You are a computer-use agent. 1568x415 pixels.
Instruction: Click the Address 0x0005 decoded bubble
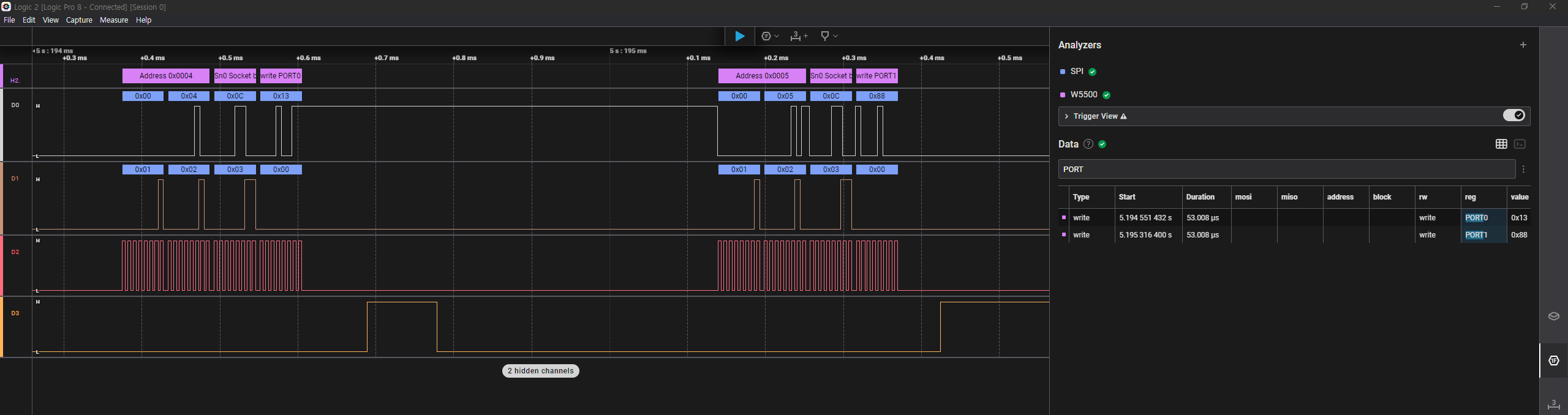click(762, 76)
